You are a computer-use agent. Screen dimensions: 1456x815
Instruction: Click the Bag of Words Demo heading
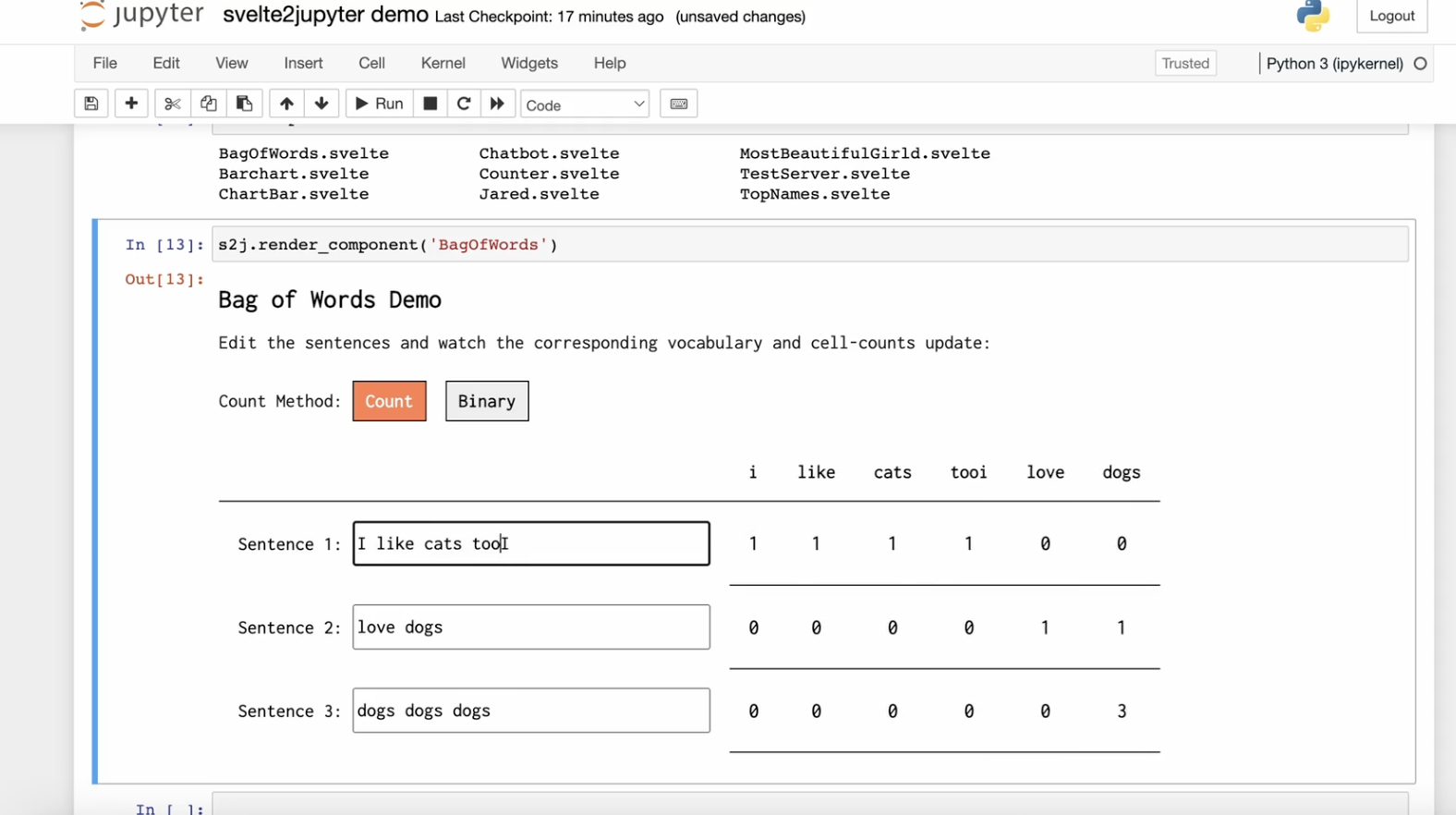330,300
